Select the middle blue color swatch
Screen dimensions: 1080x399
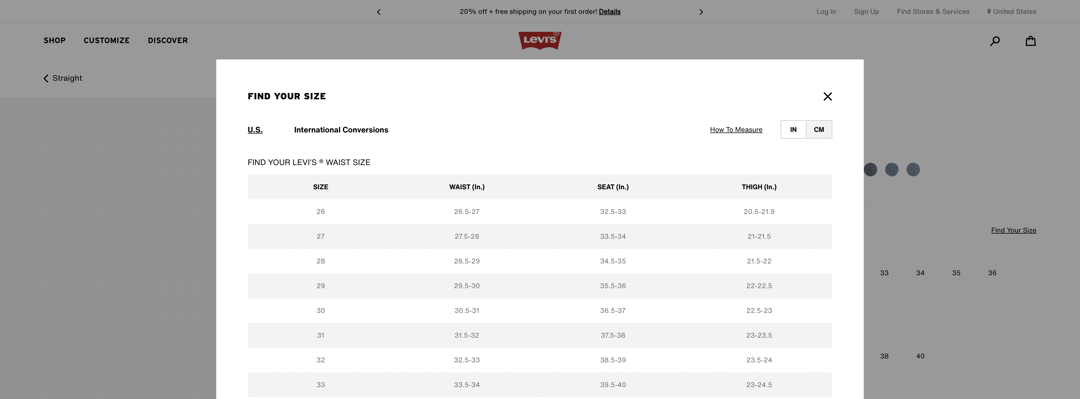(x=891, y=170)
